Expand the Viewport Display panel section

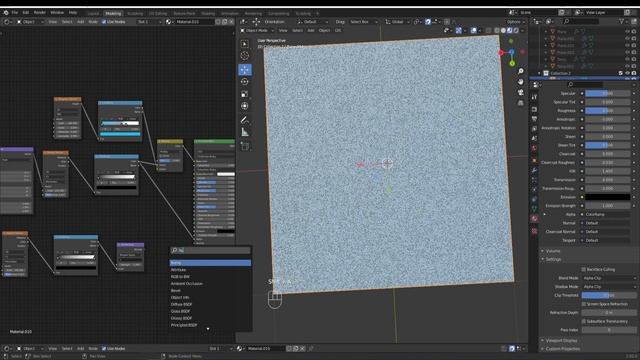pyautogui.click(x=561, y=340)
